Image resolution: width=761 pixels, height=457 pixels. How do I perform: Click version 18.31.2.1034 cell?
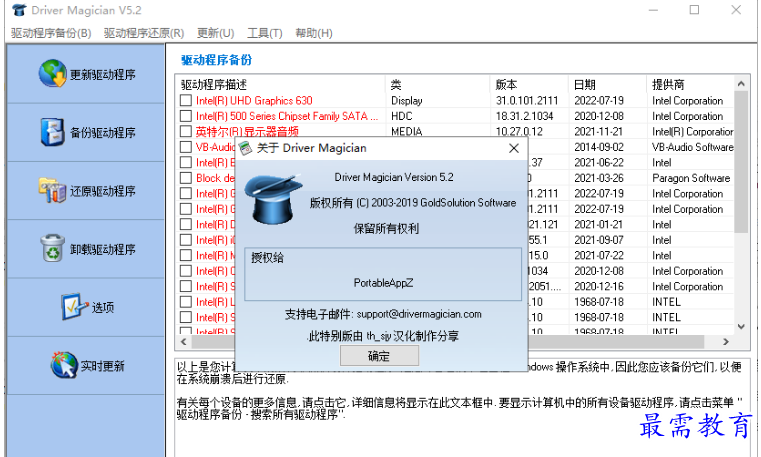(525, 116)
